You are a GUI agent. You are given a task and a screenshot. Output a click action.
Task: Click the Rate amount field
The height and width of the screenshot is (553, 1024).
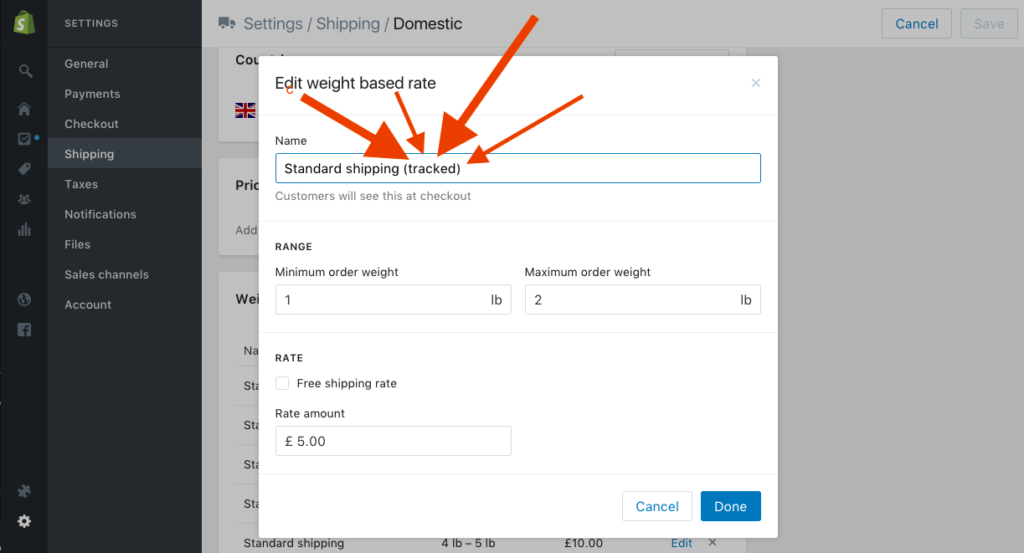coord(392,441)
